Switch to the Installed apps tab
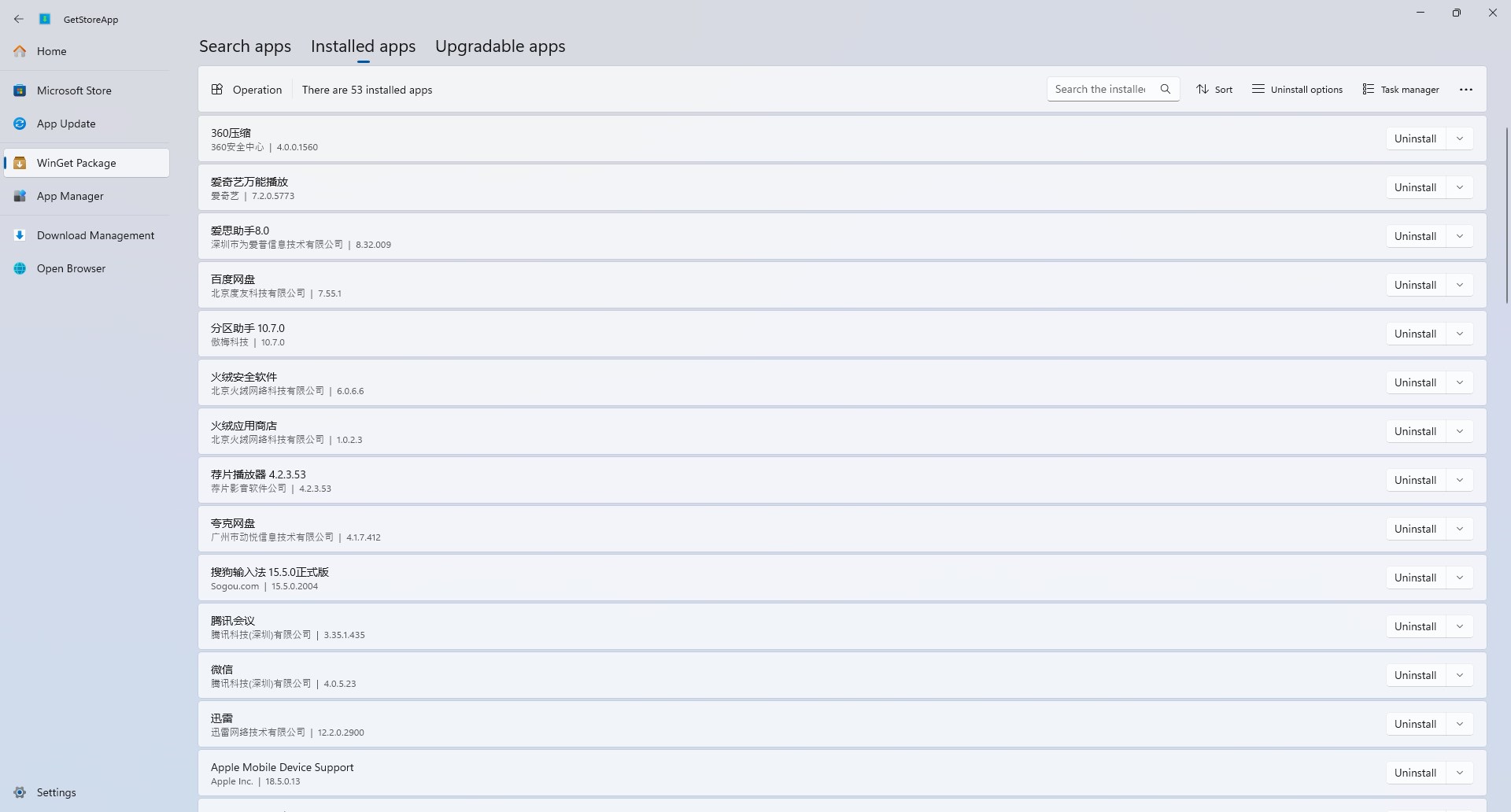Image resolution: width=1511 pixels, height=812 pixels. (363, 46)
